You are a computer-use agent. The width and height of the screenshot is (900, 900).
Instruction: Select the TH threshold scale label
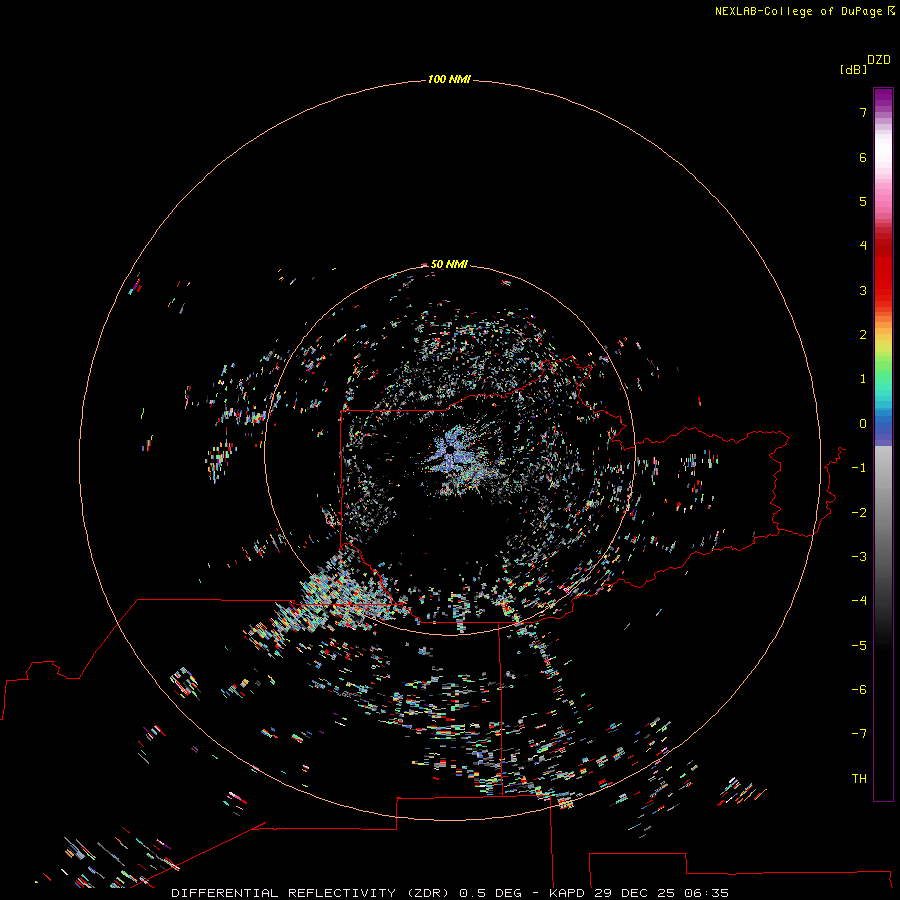click(x=859, y=779)
